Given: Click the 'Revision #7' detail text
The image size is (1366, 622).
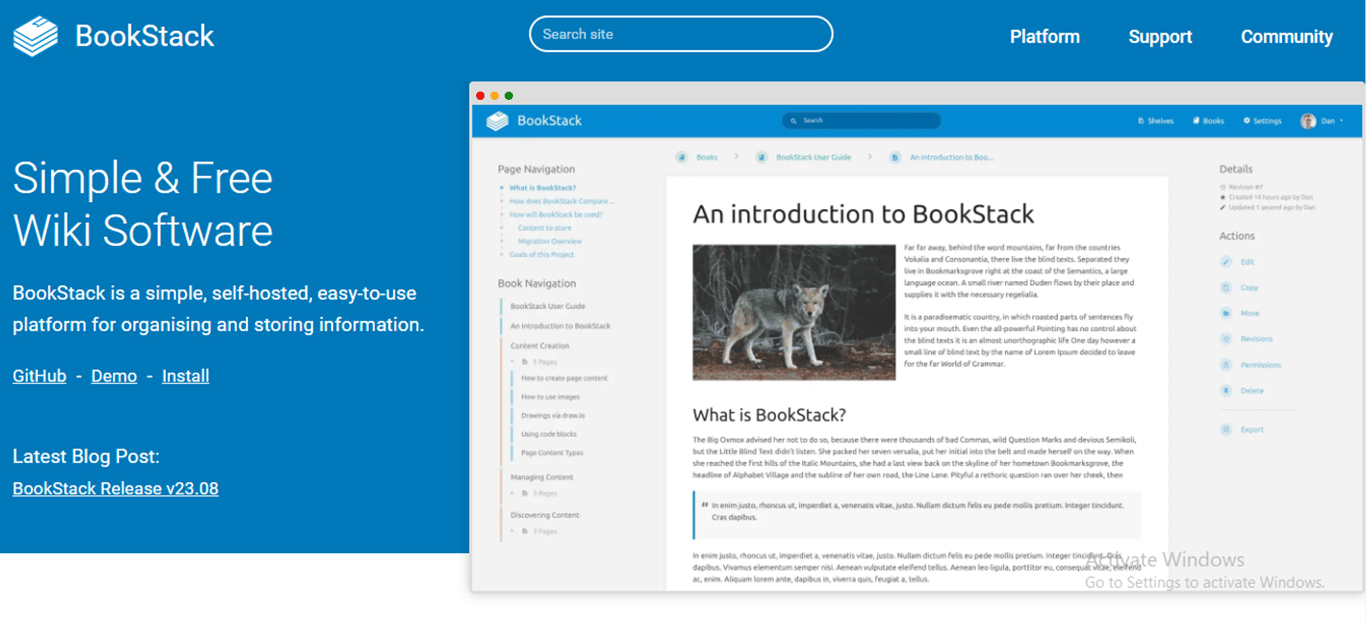Looking at the screenshot, I should coord(1246,187).
